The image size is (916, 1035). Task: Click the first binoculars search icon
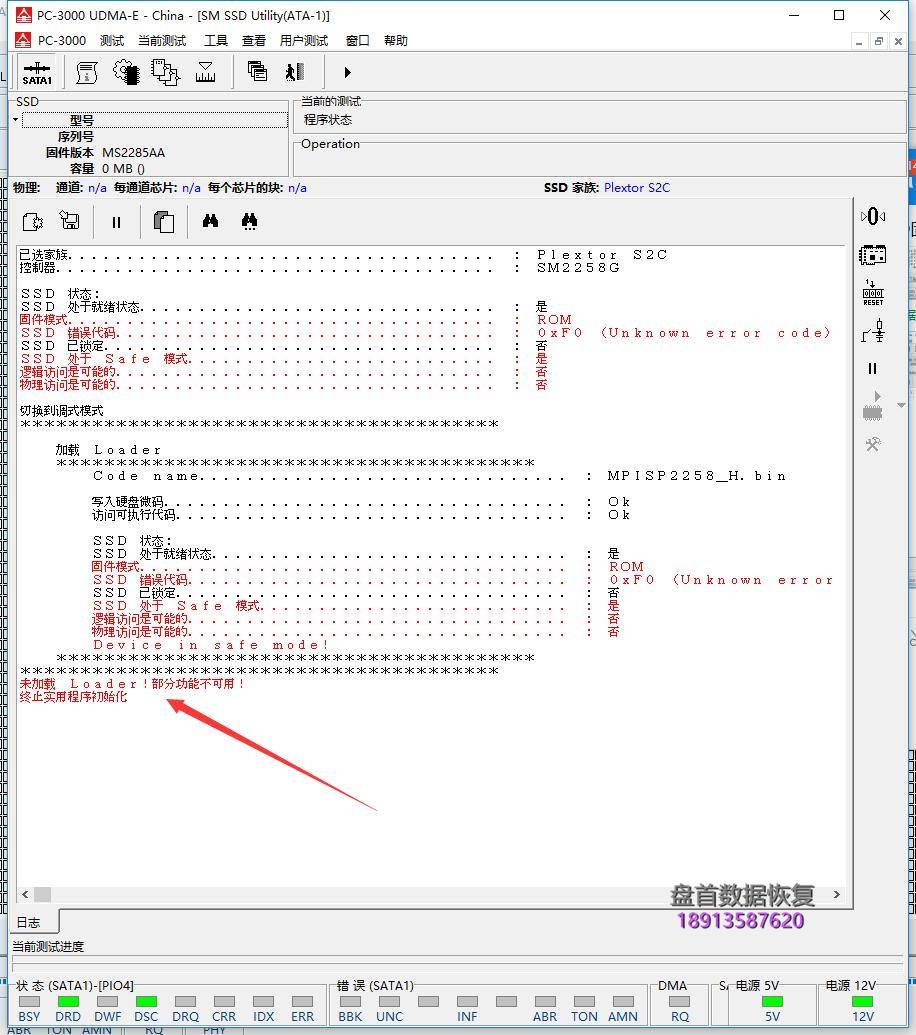210,221
